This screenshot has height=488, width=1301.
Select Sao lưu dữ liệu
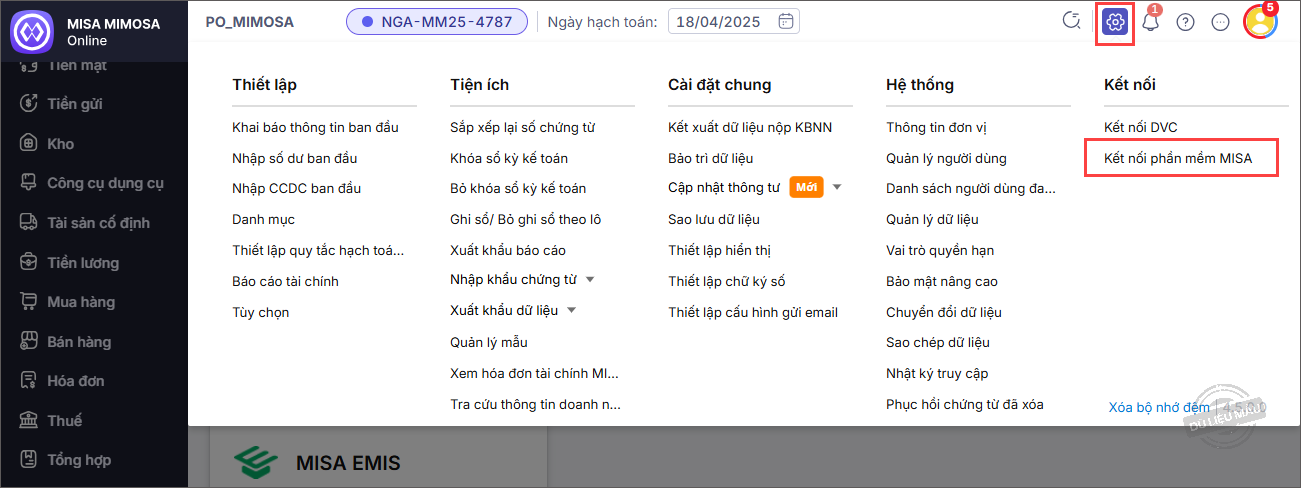(714, 219)
